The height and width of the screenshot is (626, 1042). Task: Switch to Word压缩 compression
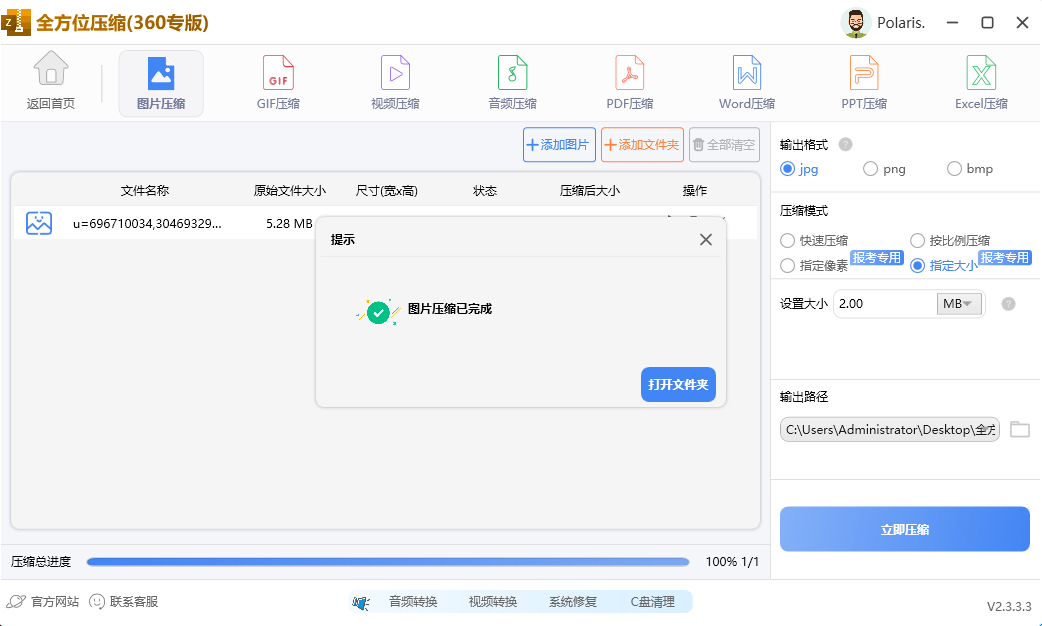point(746,82)
